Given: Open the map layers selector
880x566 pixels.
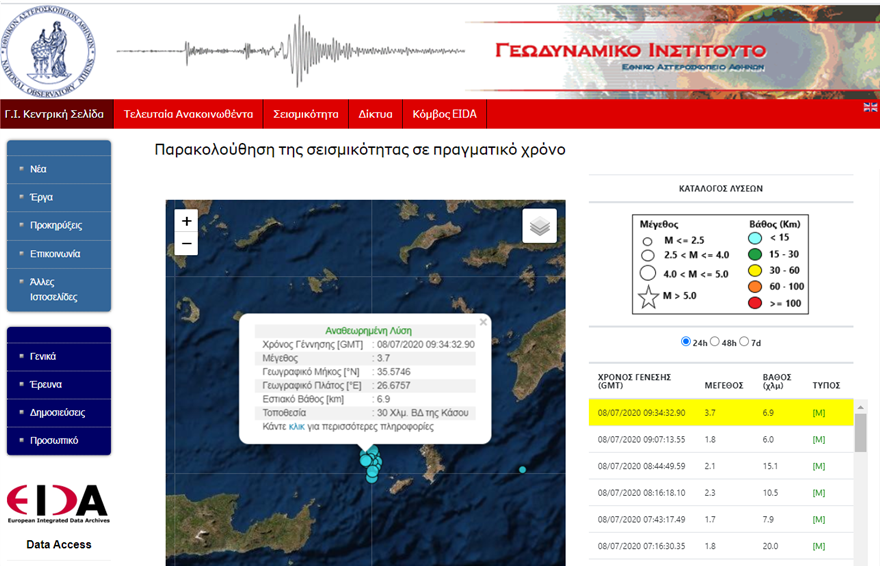Looking at the screenshot, I should point(539,226).
